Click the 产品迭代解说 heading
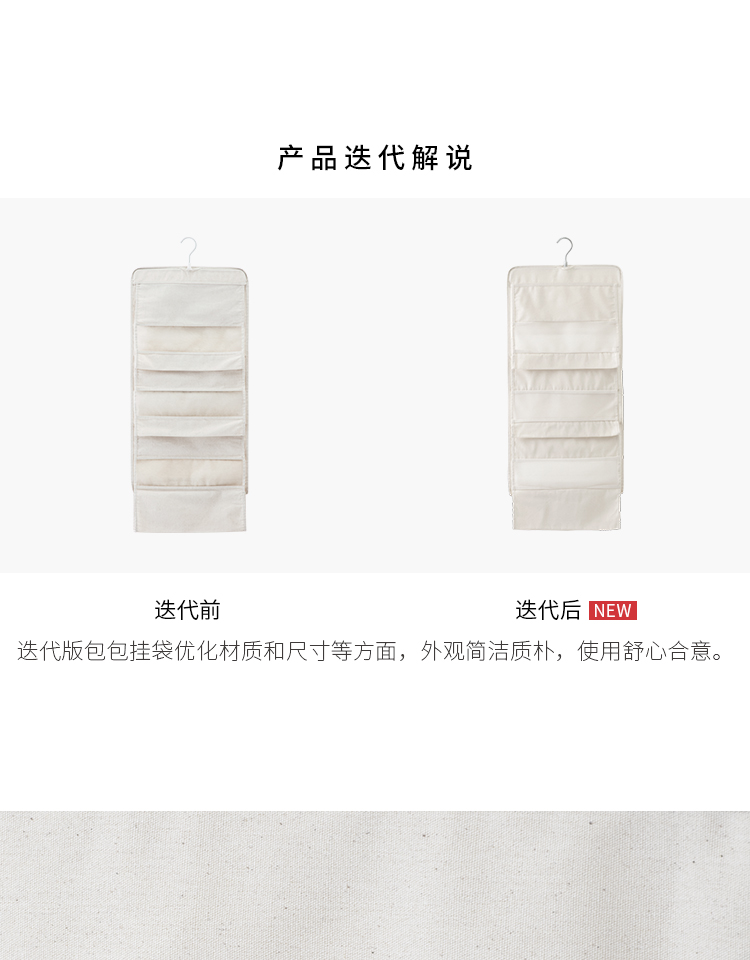The image size is (750, 960). point(375,158)
